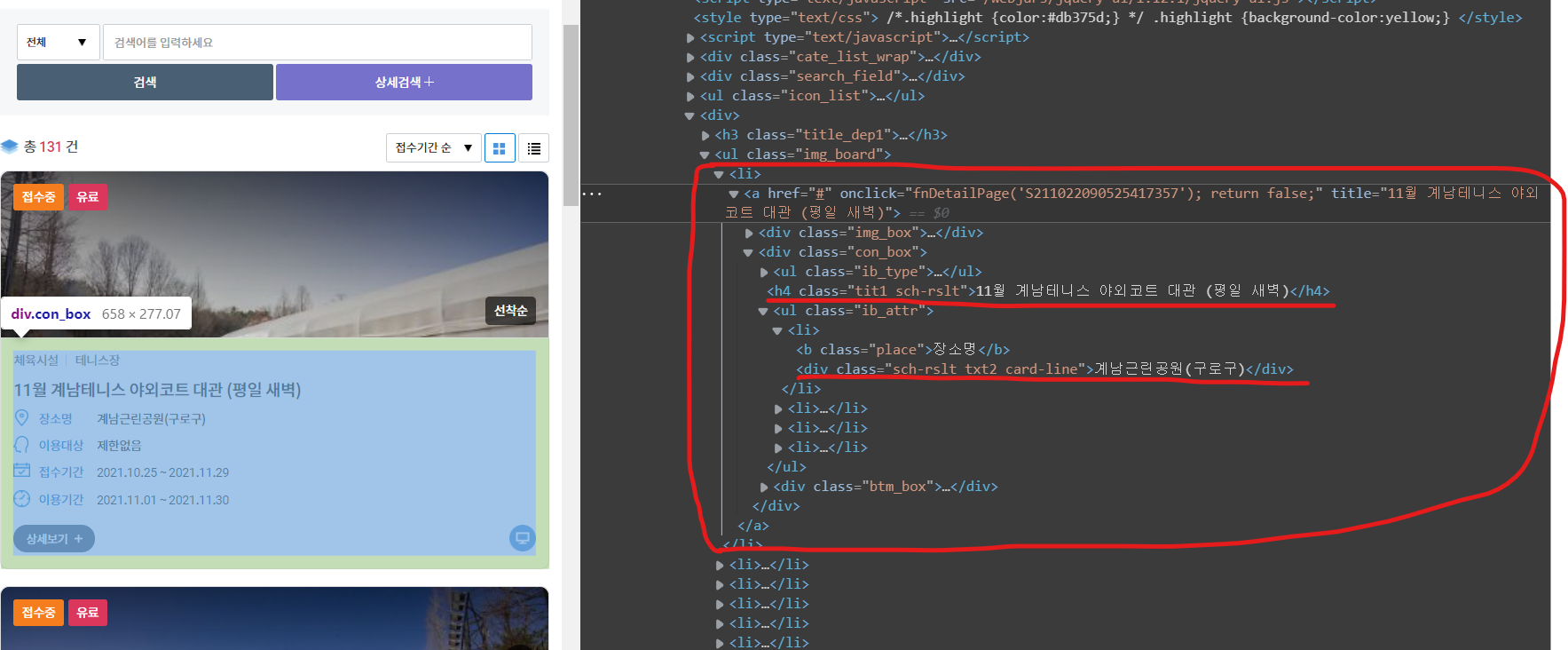Expand the icon_list ul node
The width and height of the screenshot is (1568, 650).
point(690,96)
